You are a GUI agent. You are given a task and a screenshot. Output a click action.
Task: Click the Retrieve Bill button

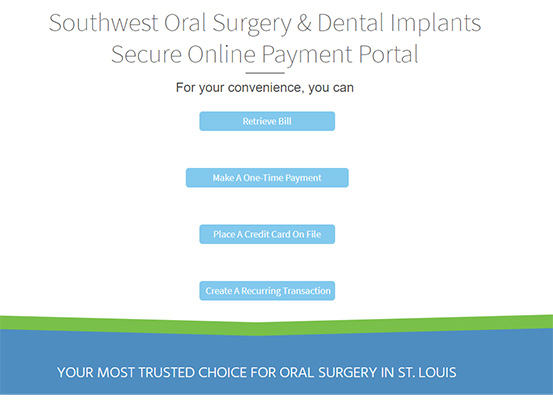point(267,121)
